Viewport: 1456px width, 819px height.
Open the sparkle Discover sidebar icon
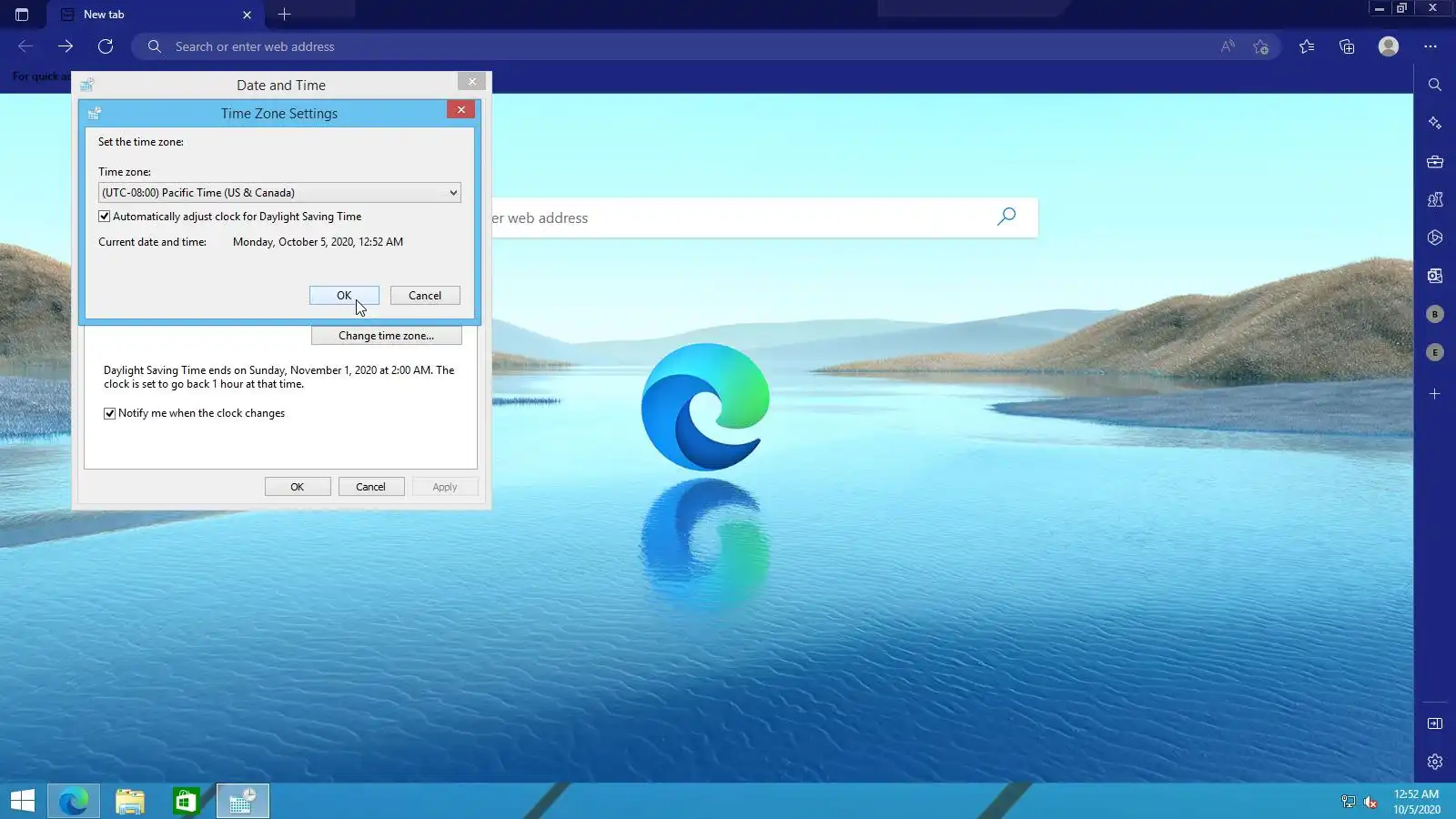(1435, 123)
